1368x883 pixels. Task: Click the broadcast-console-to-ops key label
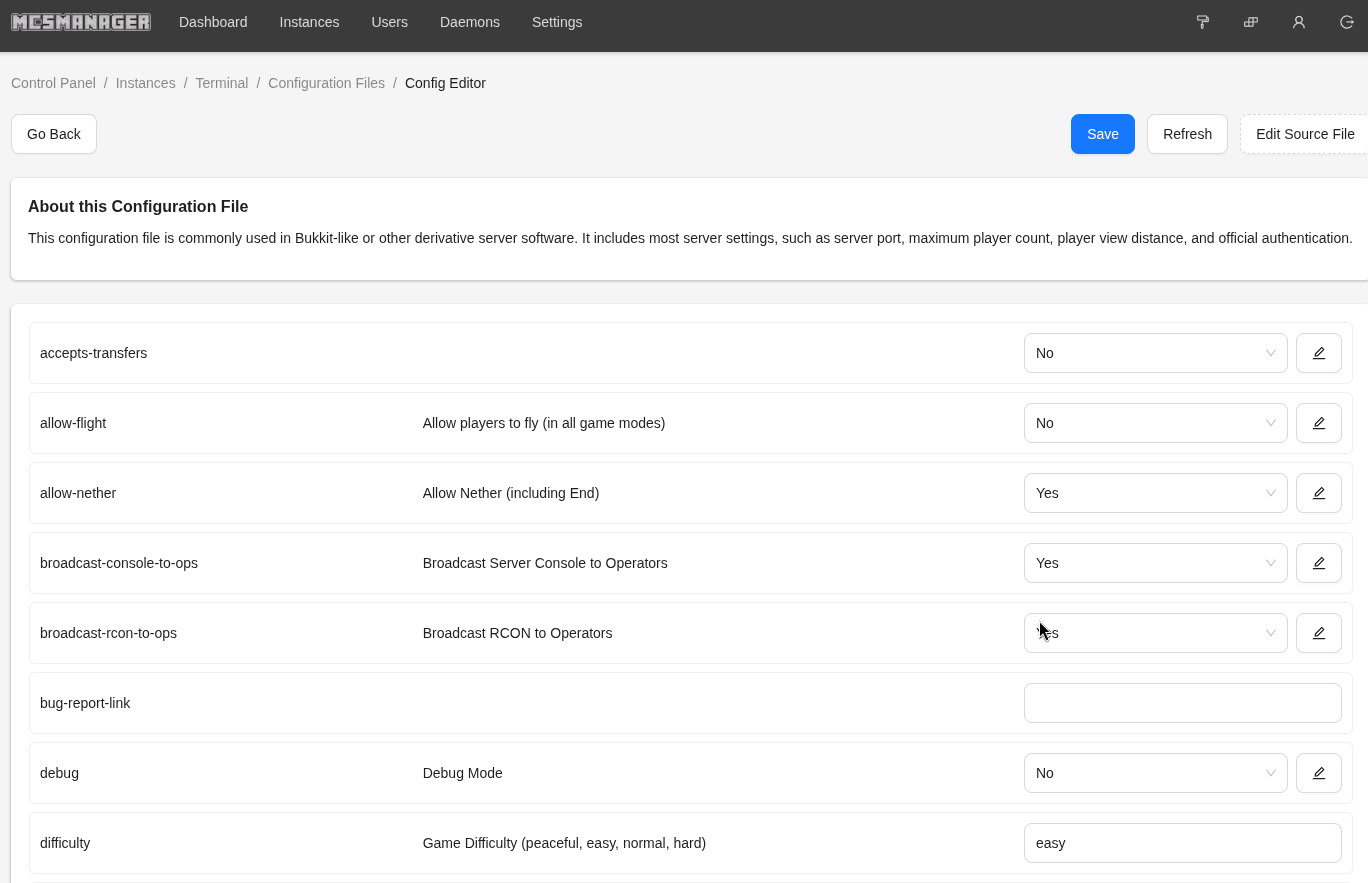[x=119, y=563]
